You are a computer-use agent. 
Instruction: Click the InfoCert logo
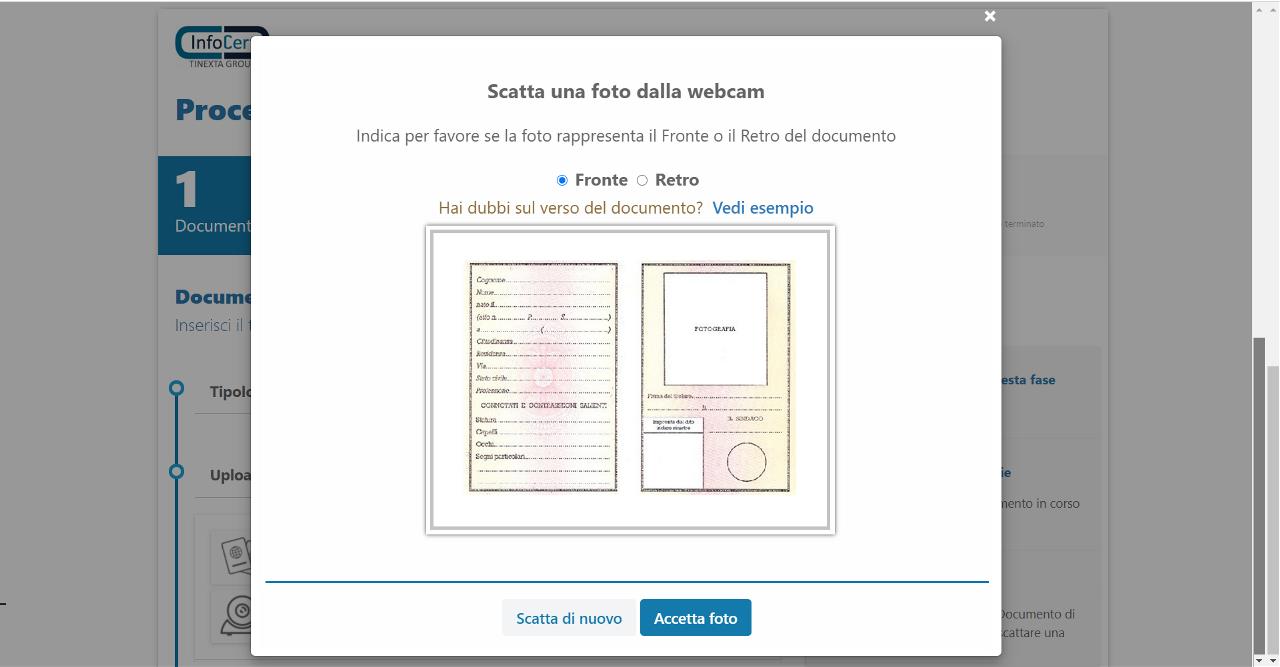pos(213,46)
